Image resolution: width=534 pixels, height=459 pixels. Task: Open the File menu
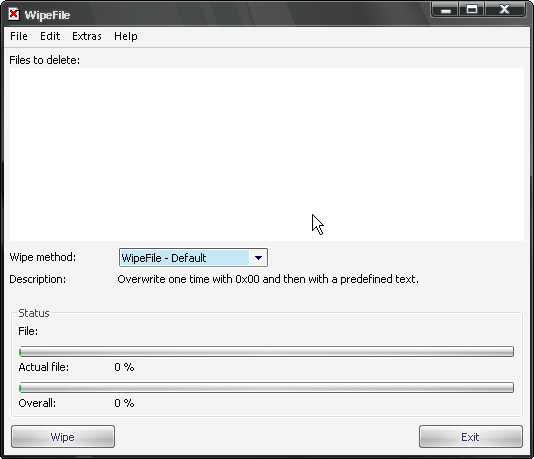(x=19, y=36)
